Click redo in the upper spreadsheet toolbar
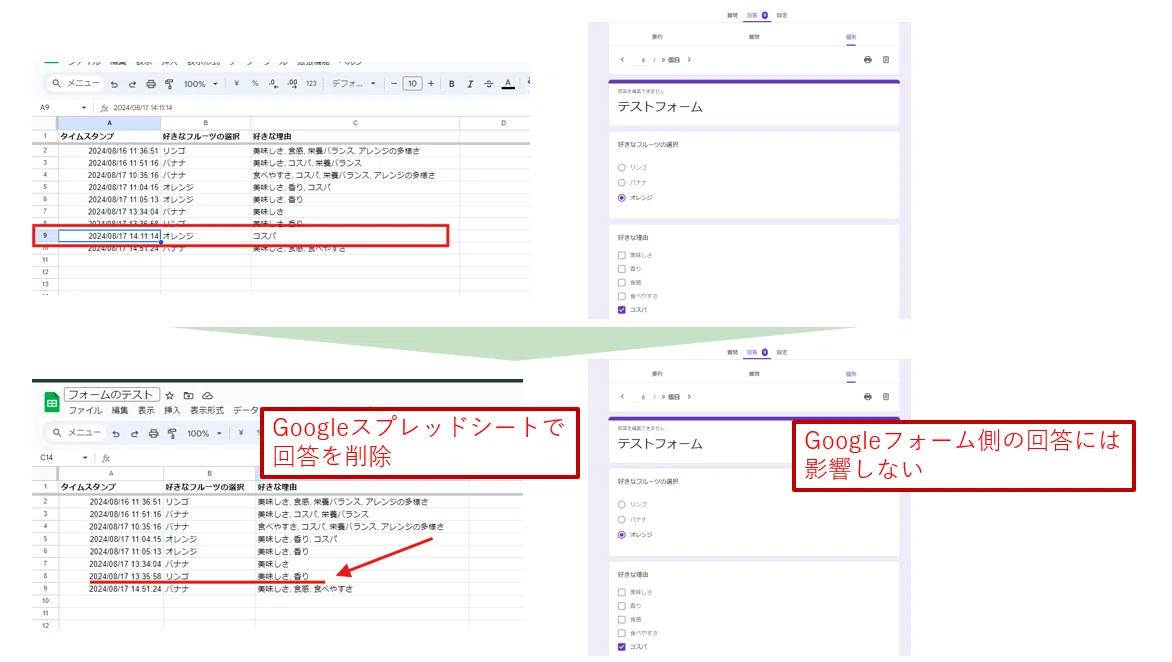Screen dimensions: 1172x662 (x=132, y=84)
